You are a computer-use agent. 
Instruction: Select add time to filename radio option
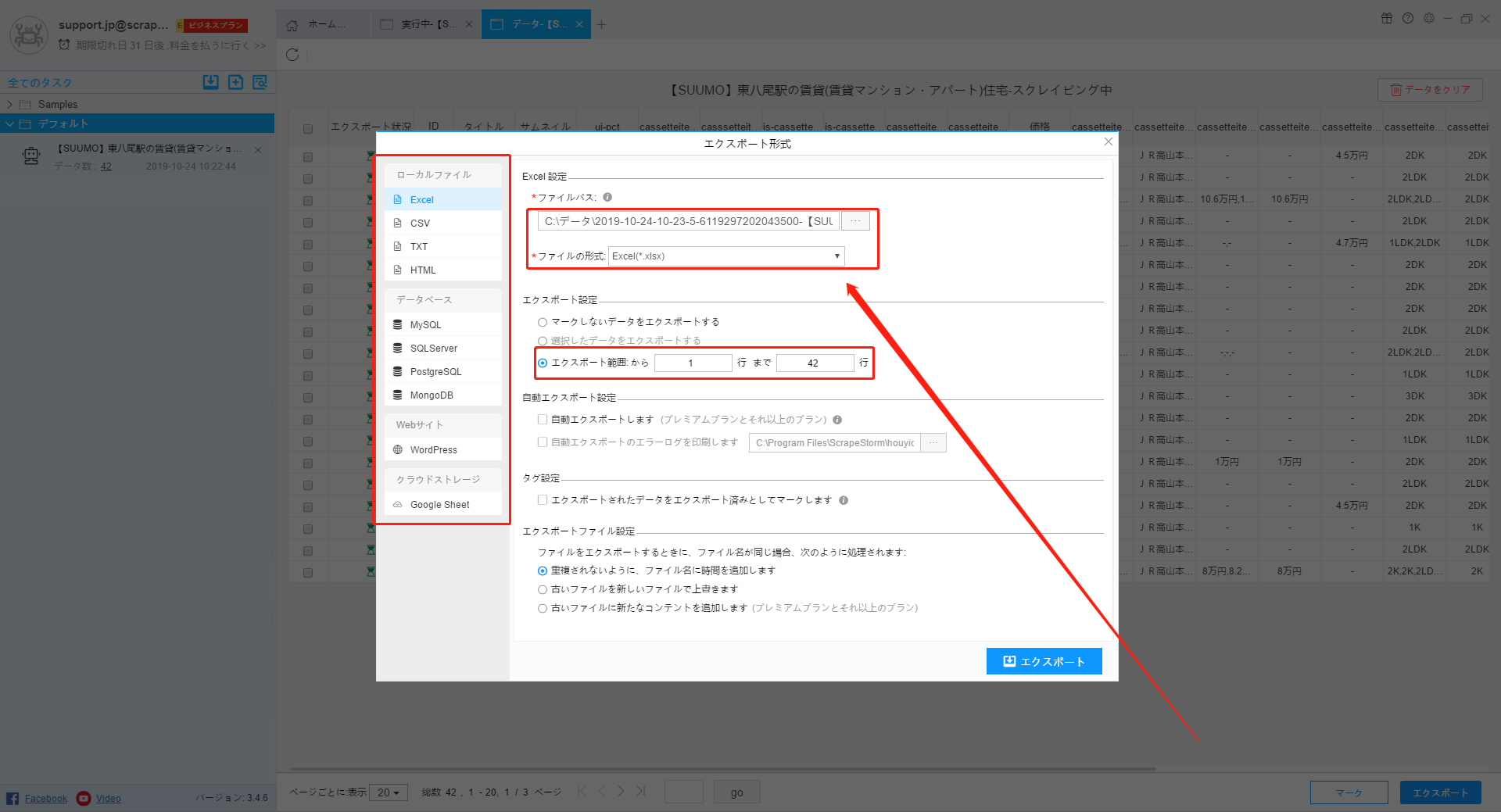pos(543,571)
